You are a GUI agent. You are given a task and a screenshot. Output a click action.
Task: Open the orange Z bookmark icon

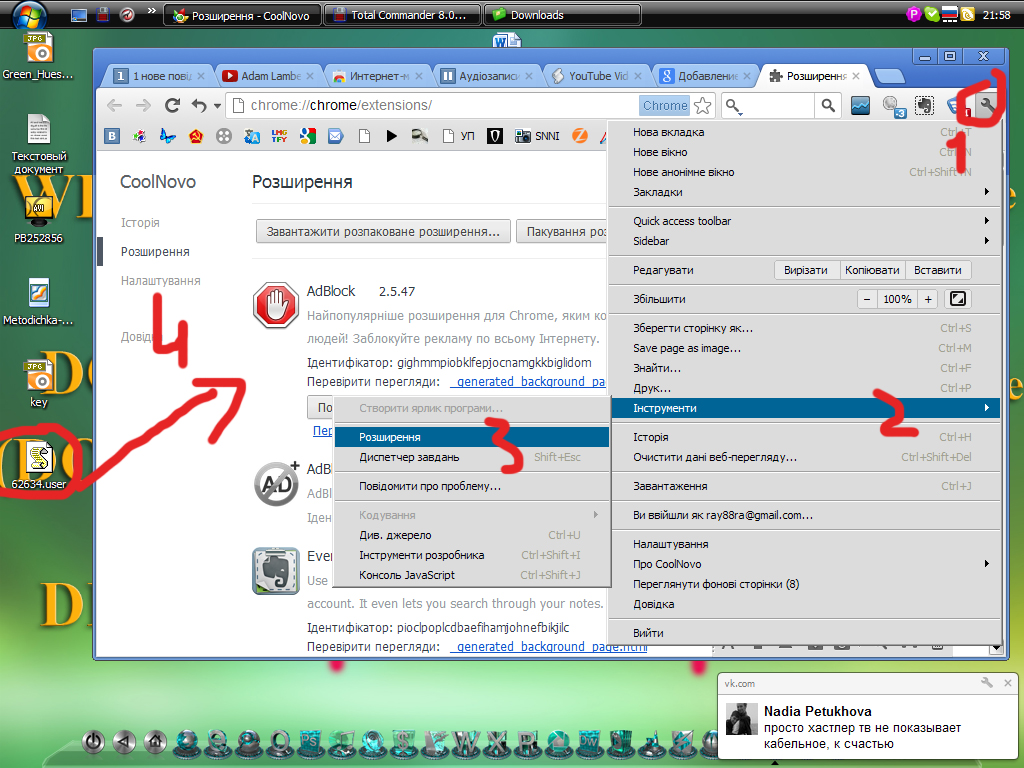[580, 136]
